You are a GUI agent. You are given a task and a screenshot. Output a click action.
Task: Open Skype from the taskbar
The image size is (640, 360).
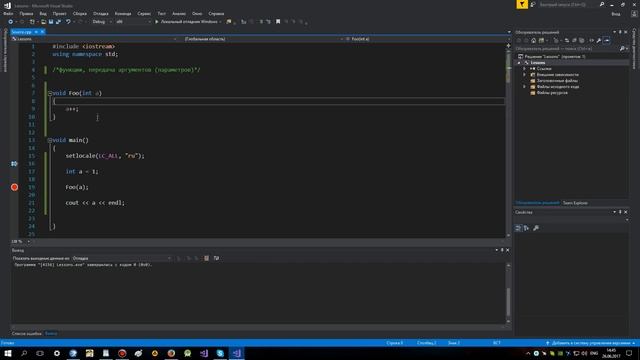220,353
